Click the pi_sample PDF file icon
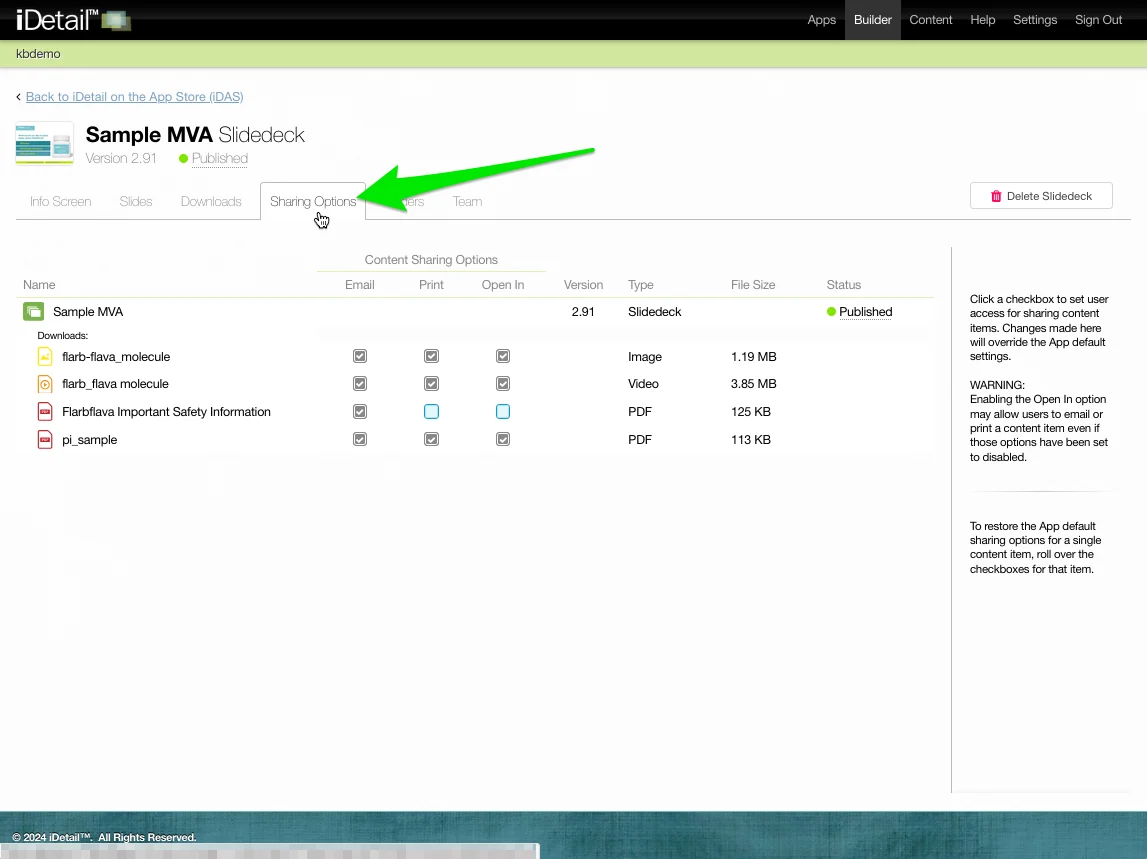The image size is (1147, 859). pos(45,440)
